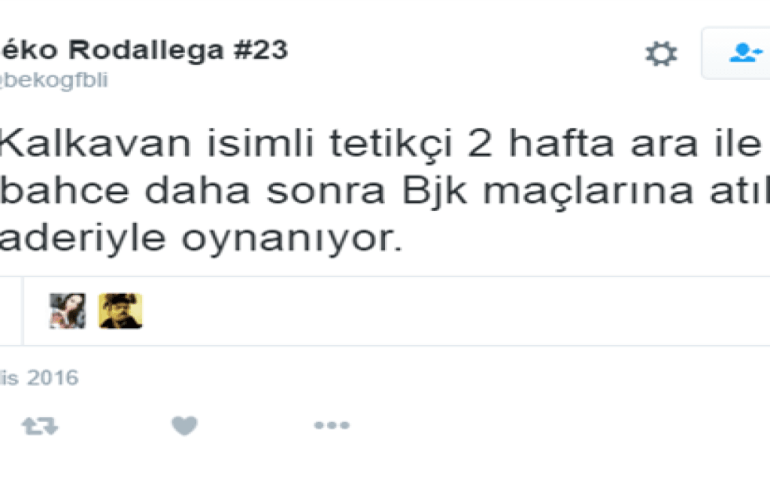Image resolution: width=770 pixels, height=485 pixels.
Task: Click the word tetikçi in tweet
Action: [x=390, y=145]
